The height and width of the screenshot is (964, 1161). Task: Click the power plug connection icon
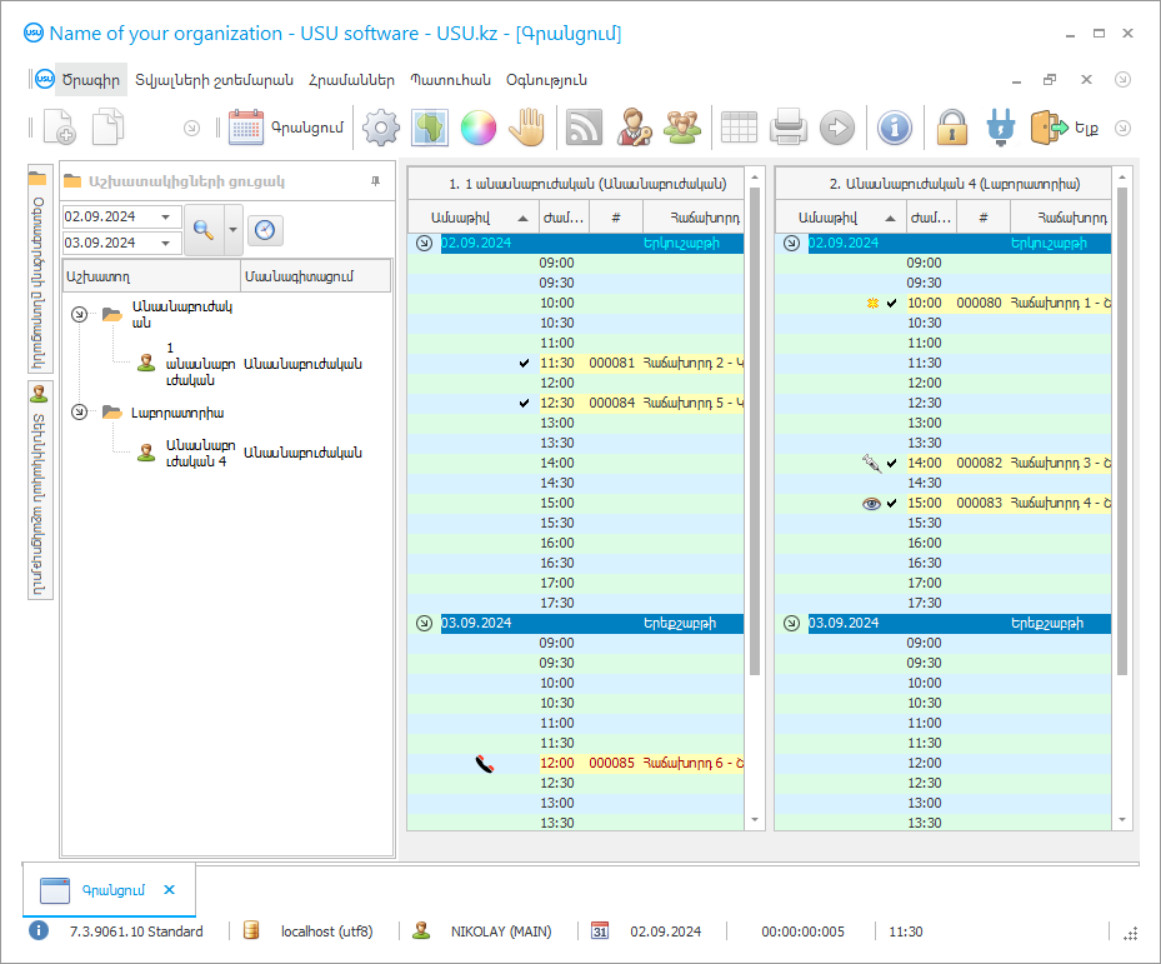[x=1000, y=128]
